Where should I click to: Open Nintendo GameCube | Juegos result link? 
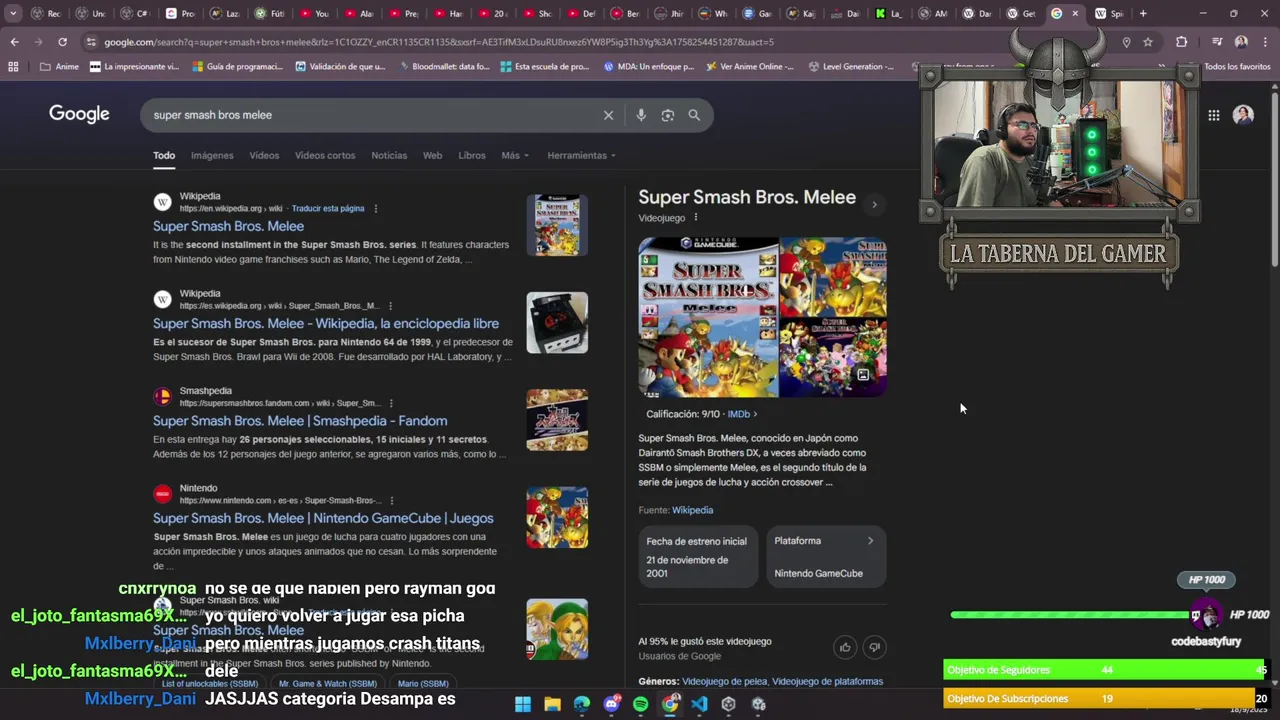pos(323,518)
